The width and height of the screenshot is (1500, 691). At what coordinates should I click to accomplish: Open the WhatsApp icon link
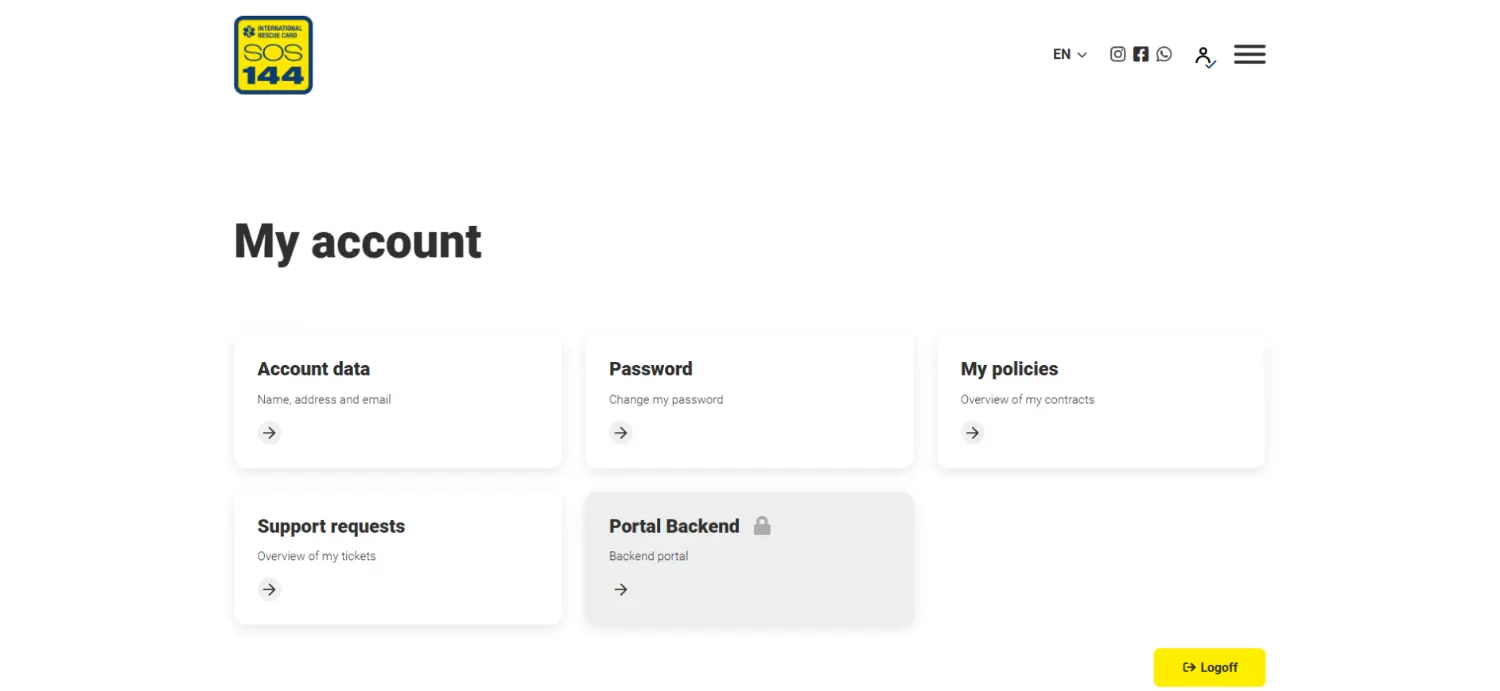tap(1164, 54)
